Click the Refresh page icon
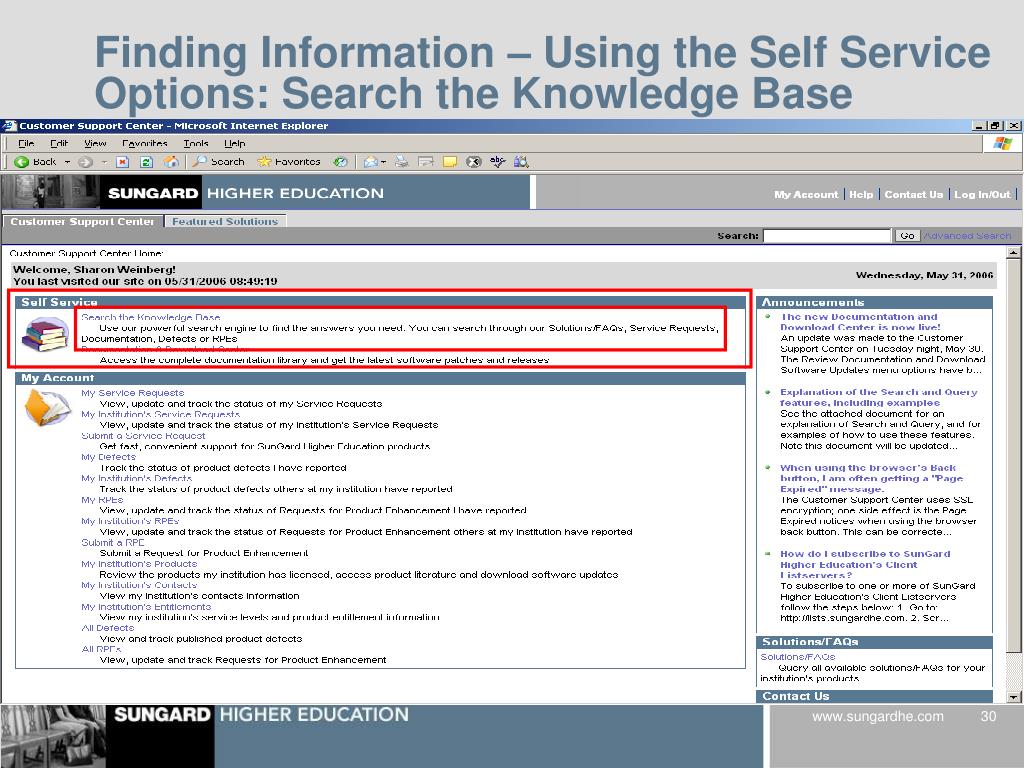This screenshot has height=768, width=1024. (x=146, y=161)
